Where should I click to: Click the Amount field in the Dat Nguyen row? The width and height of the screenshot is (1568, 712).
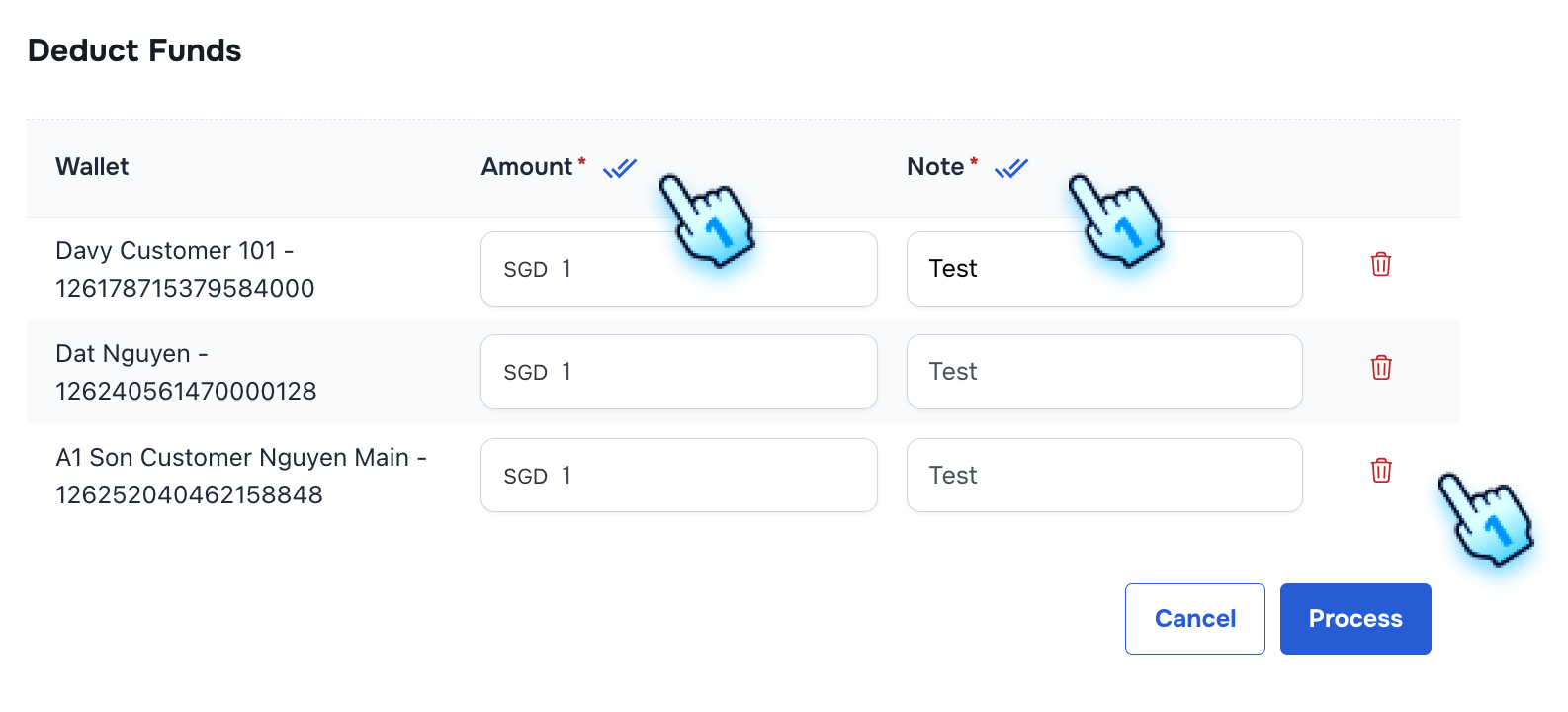tap(679, 372)
